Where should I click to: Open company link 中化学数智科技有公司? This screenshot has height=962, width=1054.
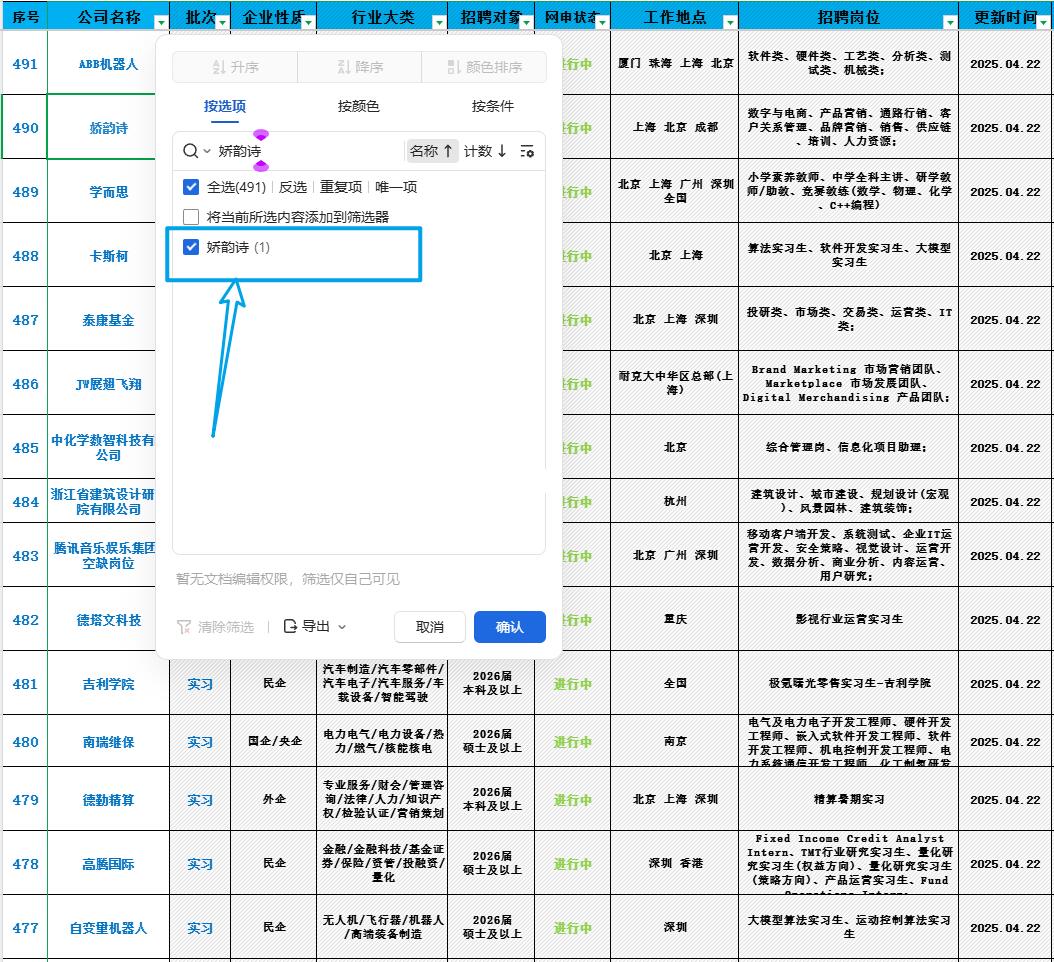(103, 447)
